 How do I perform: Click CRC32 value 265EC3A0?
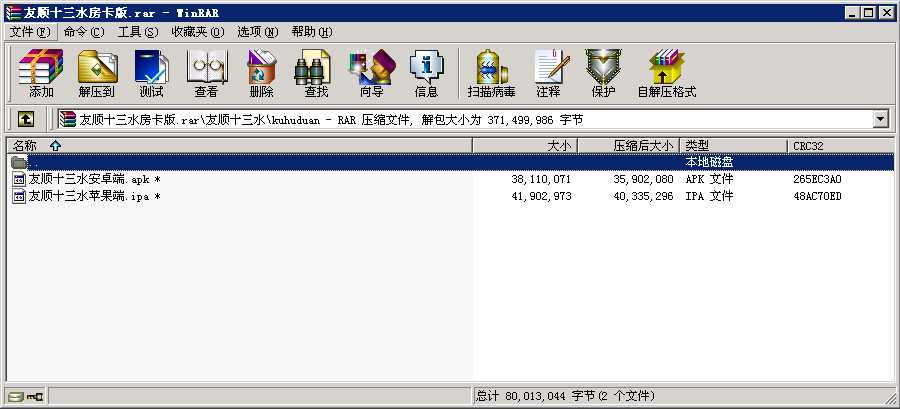(x=817, y=180)
